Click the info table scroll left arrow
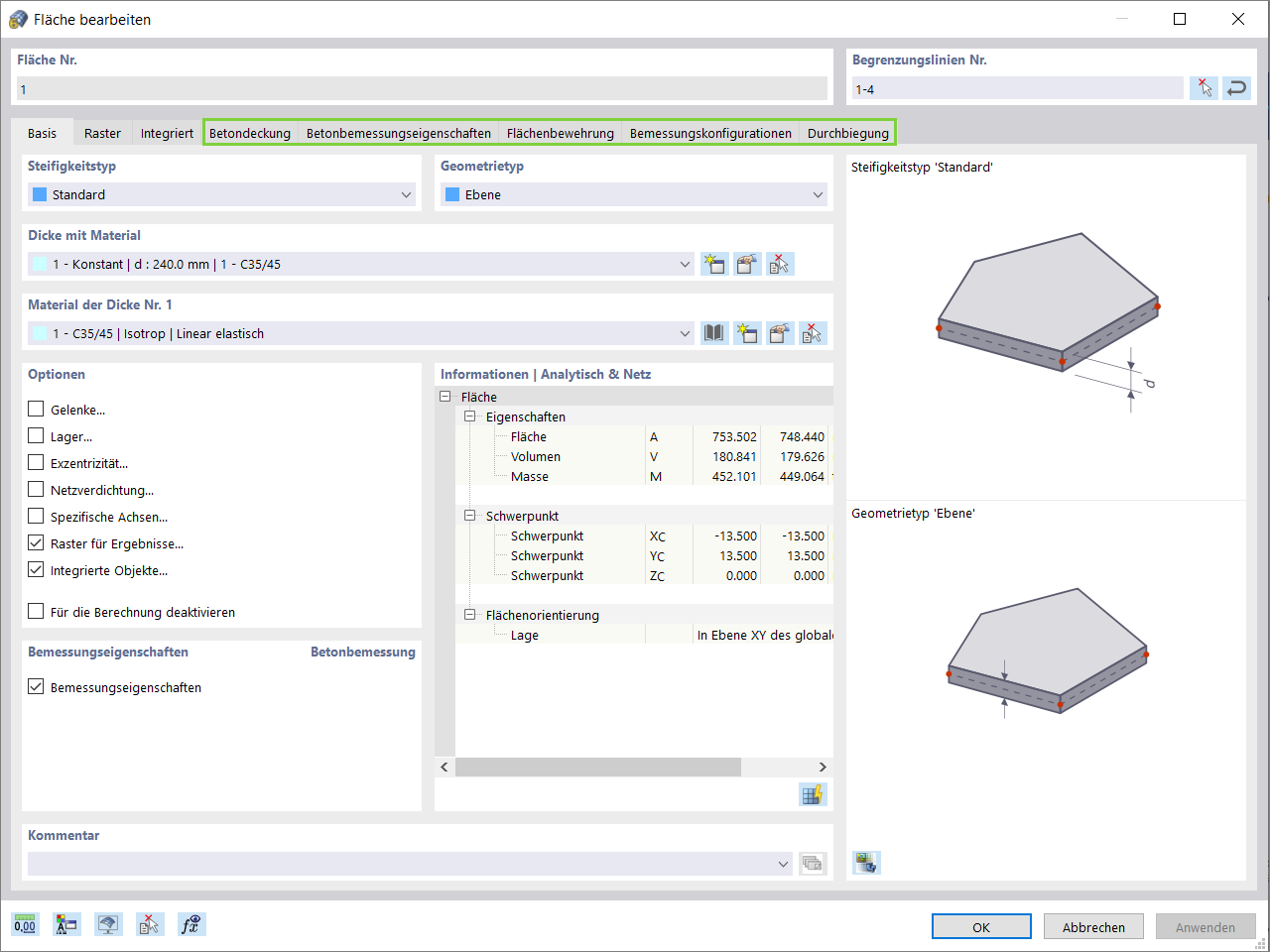The height and width of the screenshot is (952, 1270). tap(444, 767)
